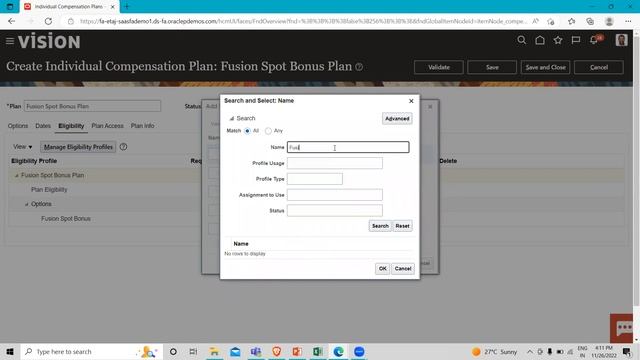Open Zoom app from taskbar
The image size is (640, 360).
(x=359, y=351)
